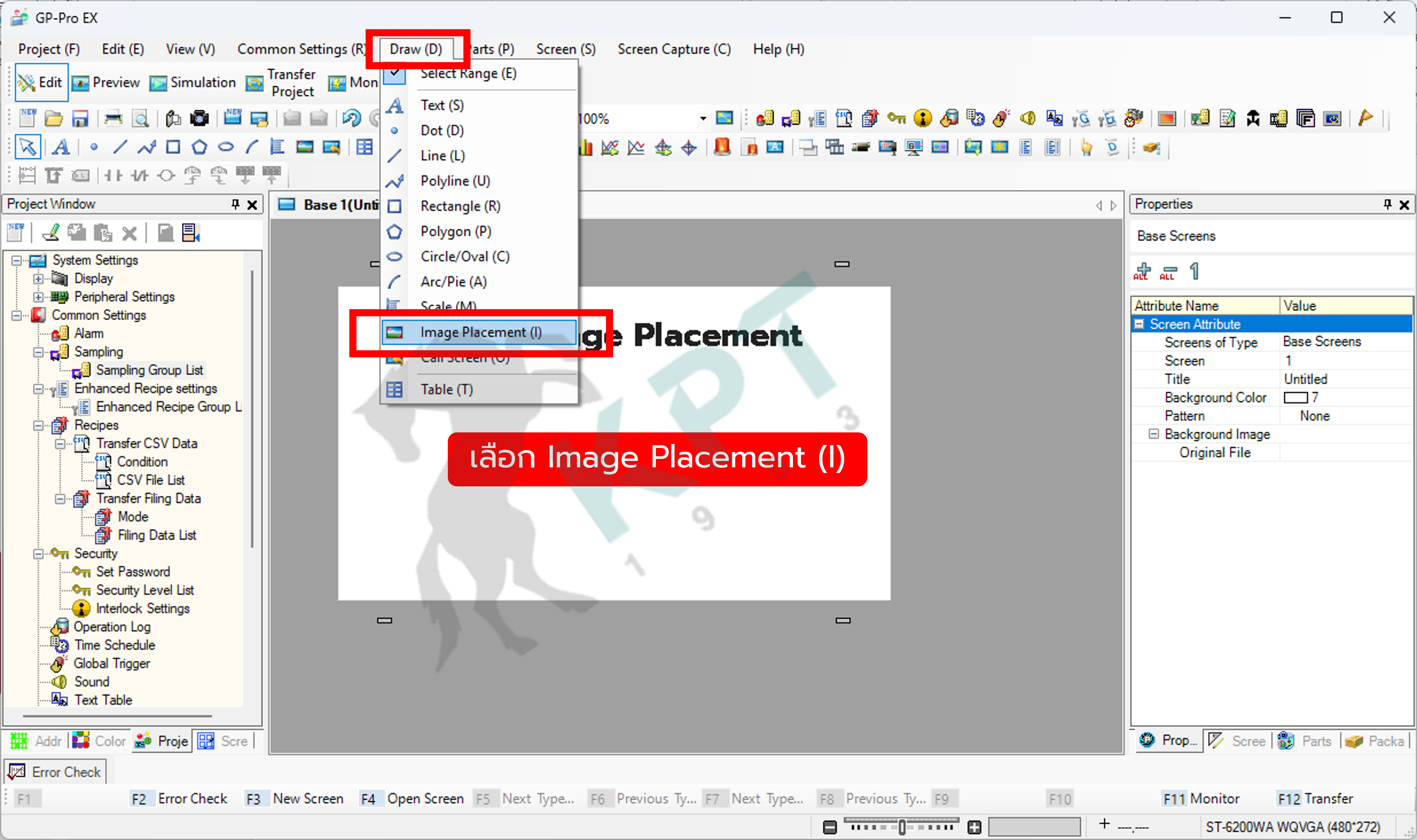
Task: Select the Polygon tool in drawing toolbar
Action: pos(199,148)
